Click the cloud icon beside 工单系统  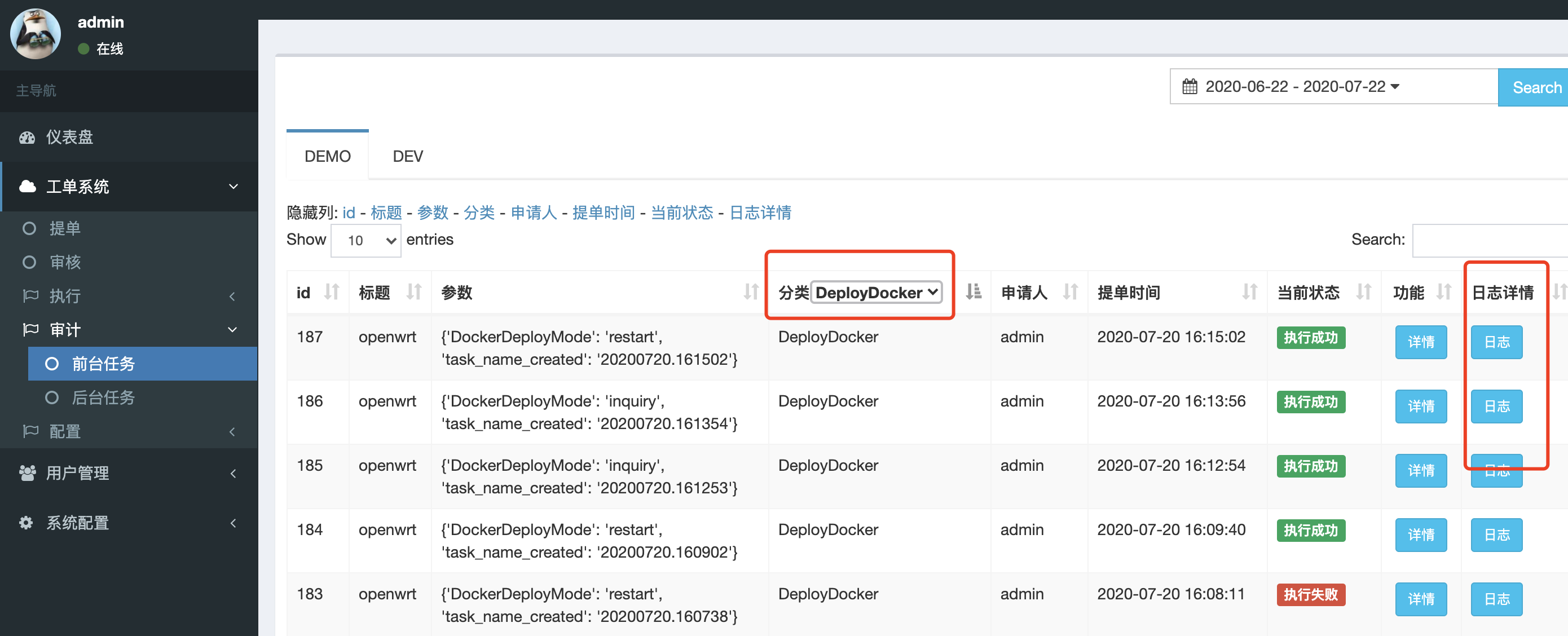(x=28, y=186)
